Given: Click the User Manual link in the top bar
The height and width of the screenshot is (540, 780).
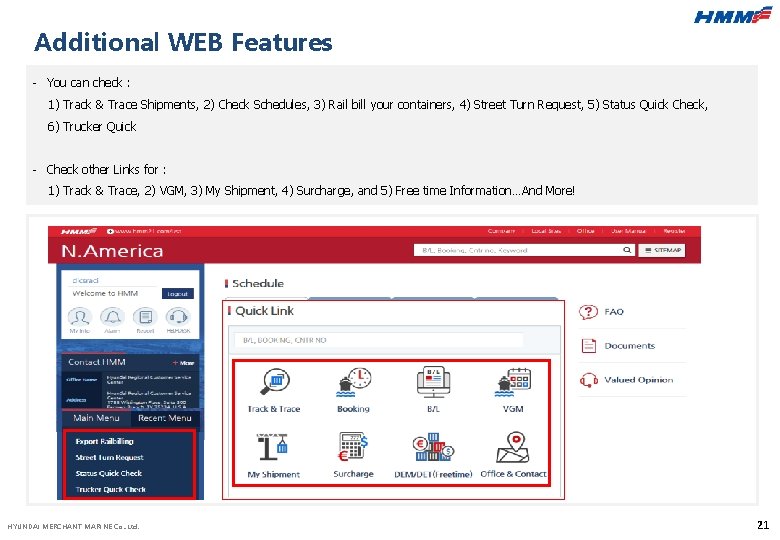Looking at the screenshot, I should coord(628,231).
